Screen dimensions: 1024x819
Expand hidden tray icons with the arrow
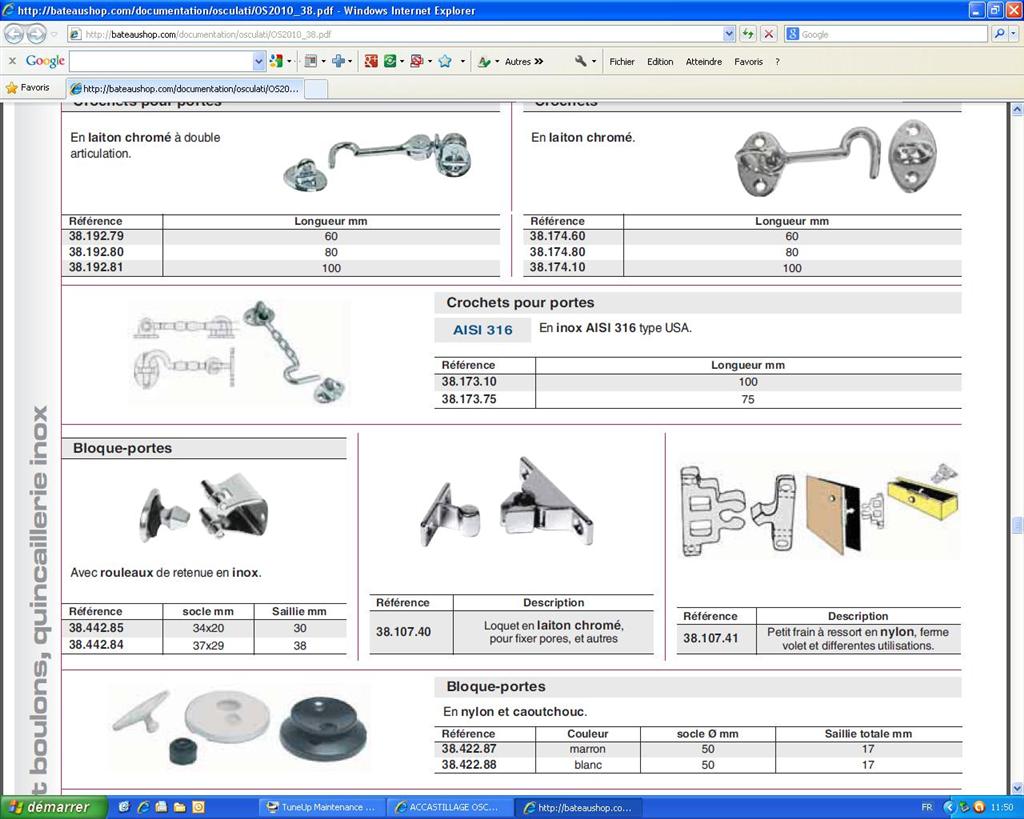950,807
